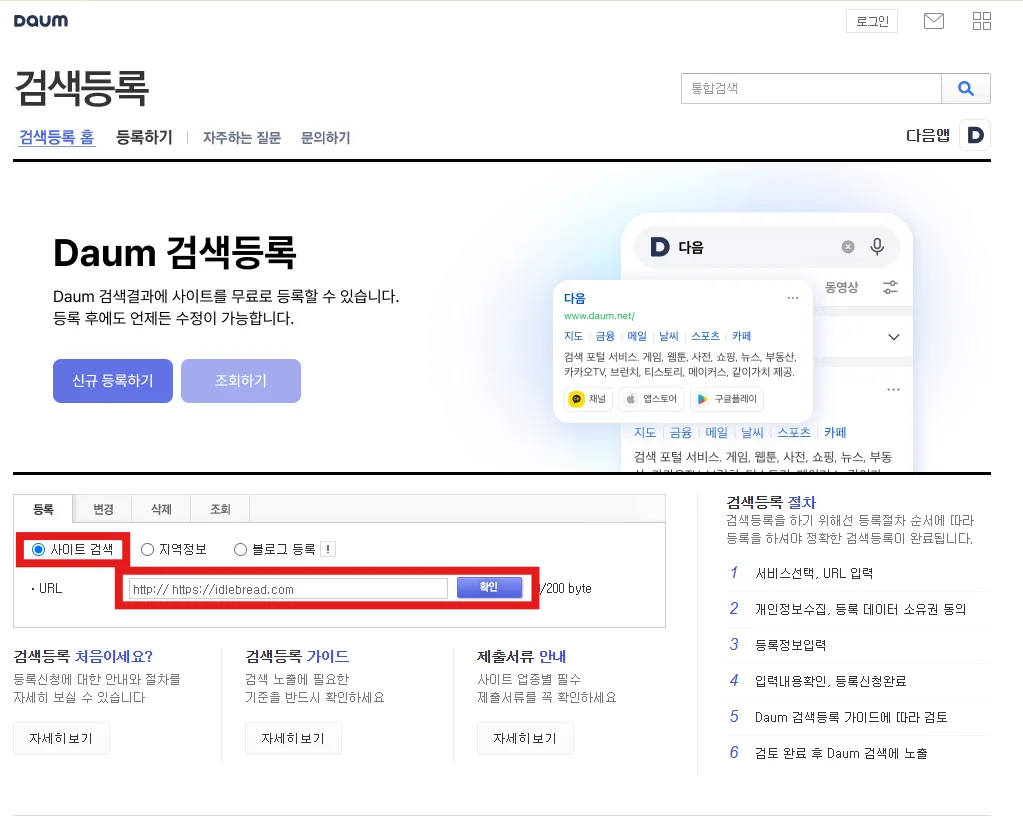The width and height of the screenshot is (1023, 821).
Task: Clear the preview search with the x icon
Action: pos(847,247)
